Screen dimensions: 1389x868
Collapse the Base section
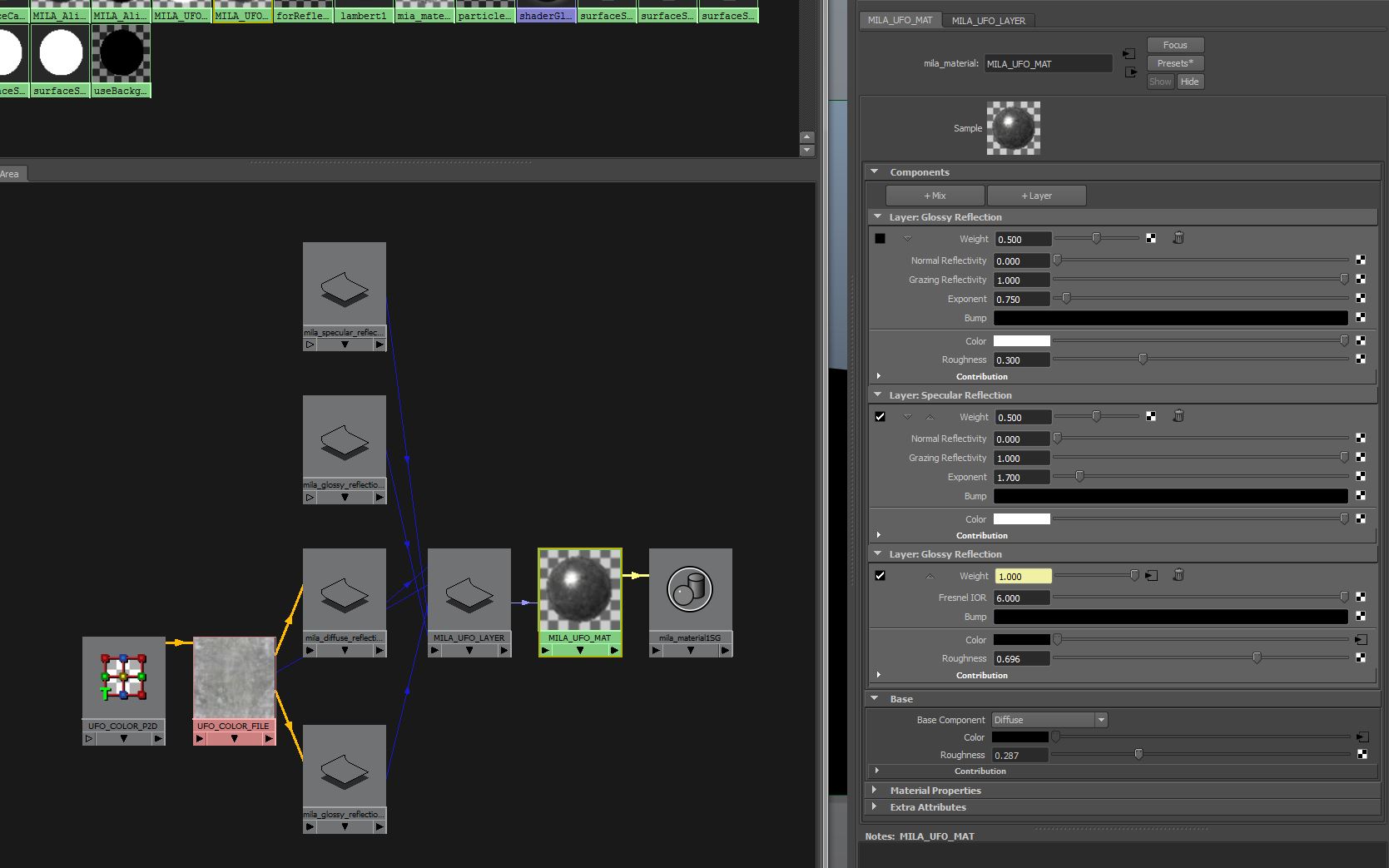[874, 698]
